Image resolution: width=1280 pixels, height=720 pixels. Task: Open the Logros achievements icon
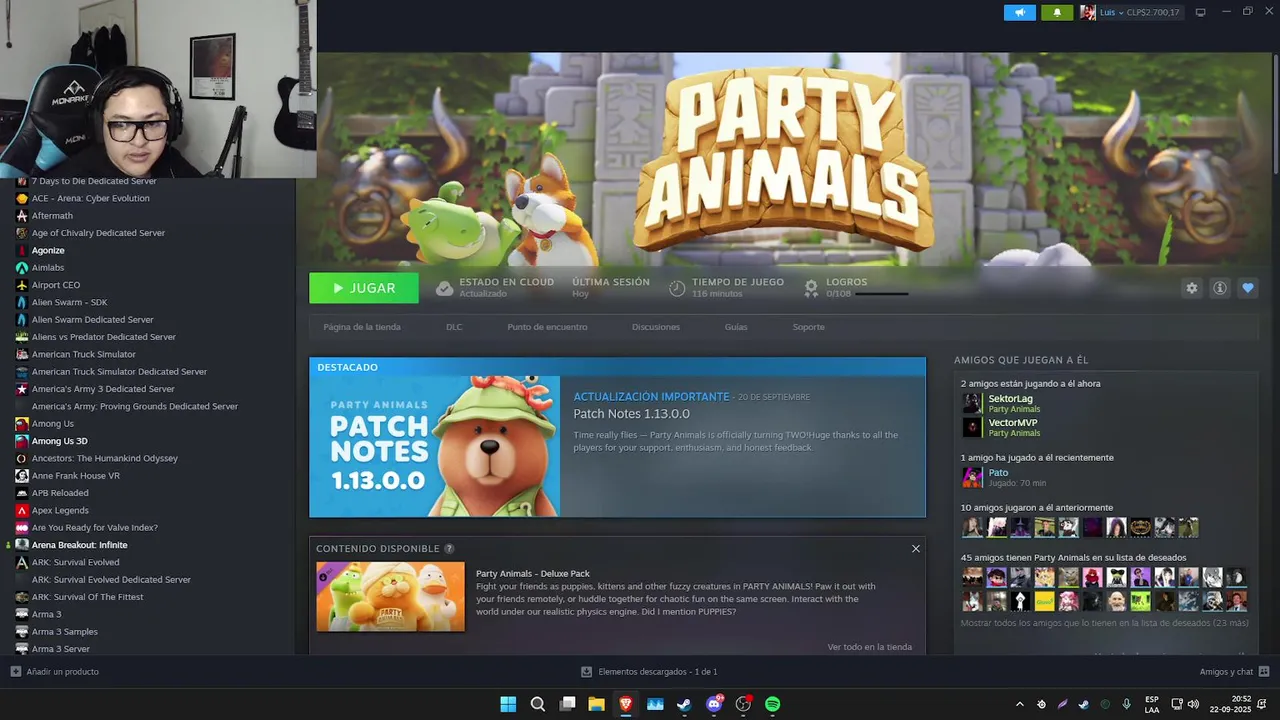click(x=811, y=288)
